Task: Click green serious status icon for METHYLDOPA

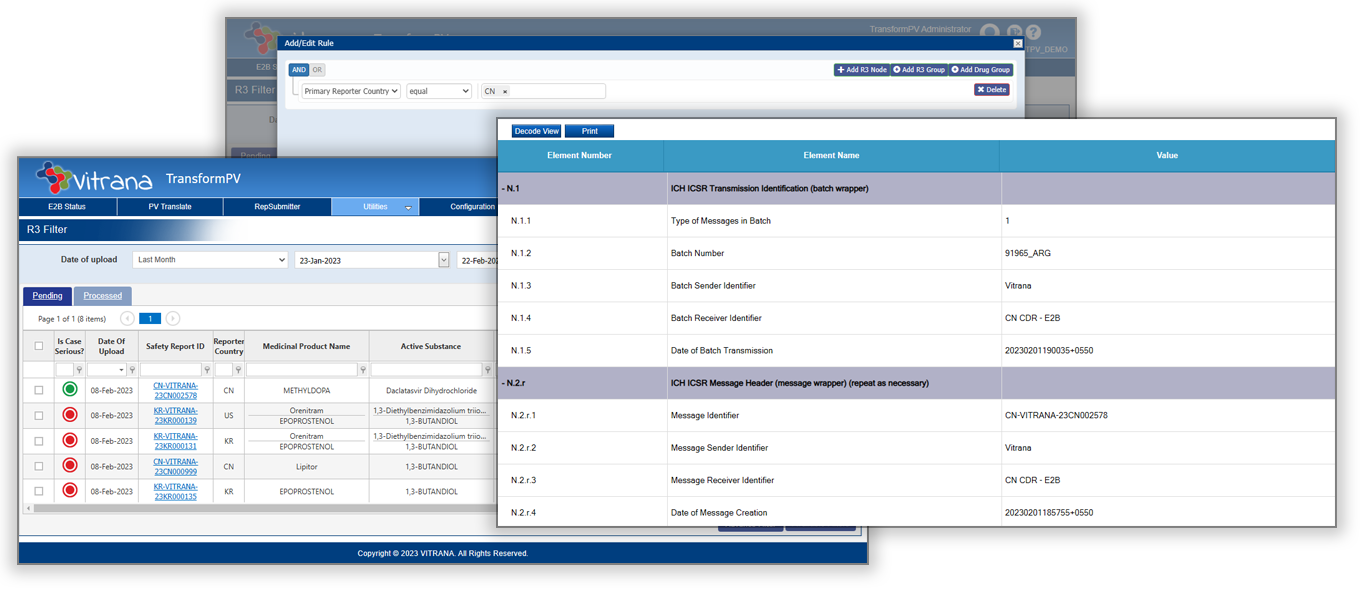Action: click(70, 390)
